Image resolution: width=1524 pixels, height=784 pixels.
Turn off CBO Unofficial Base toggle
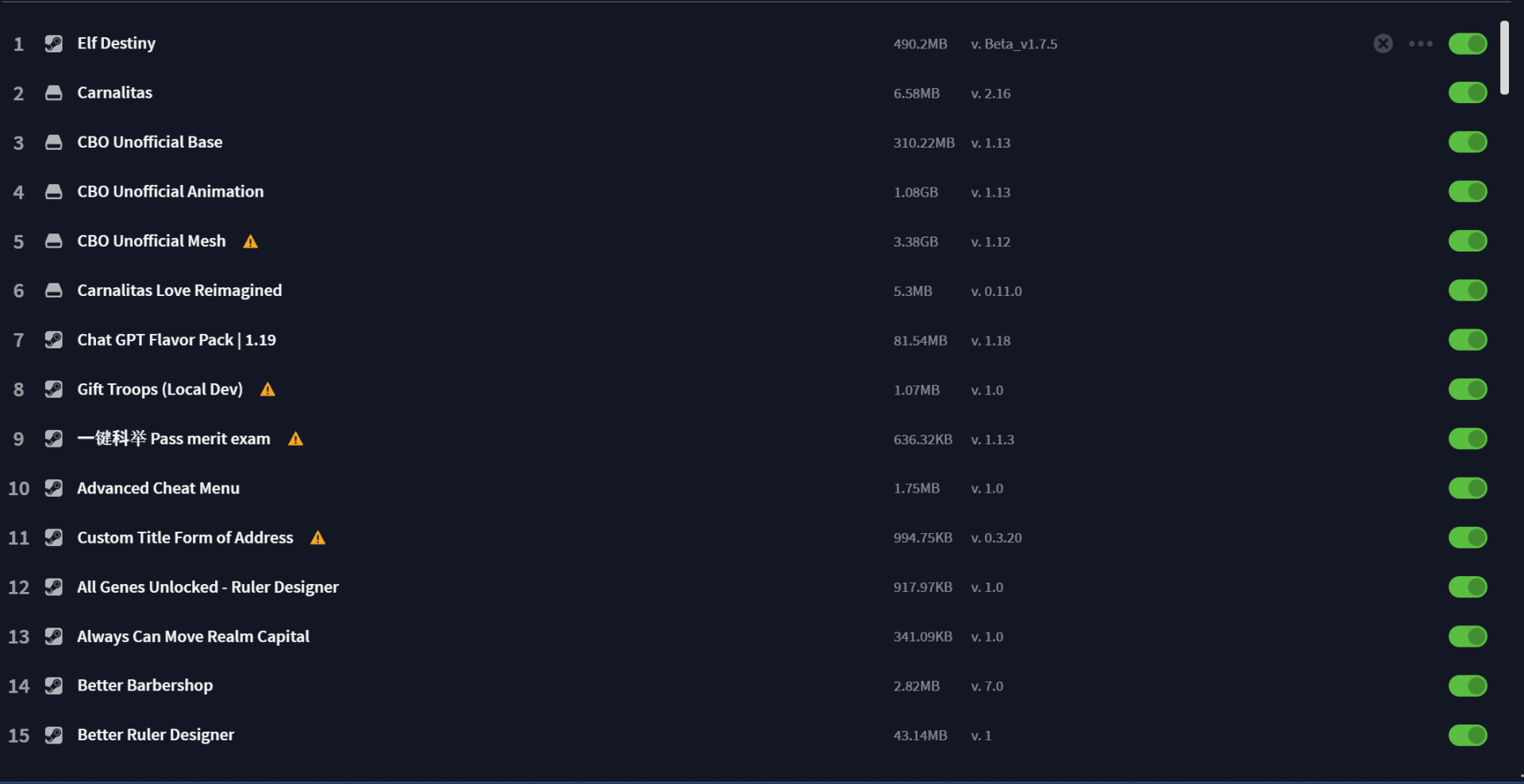pyautogui.click(x=1468, y=142)
